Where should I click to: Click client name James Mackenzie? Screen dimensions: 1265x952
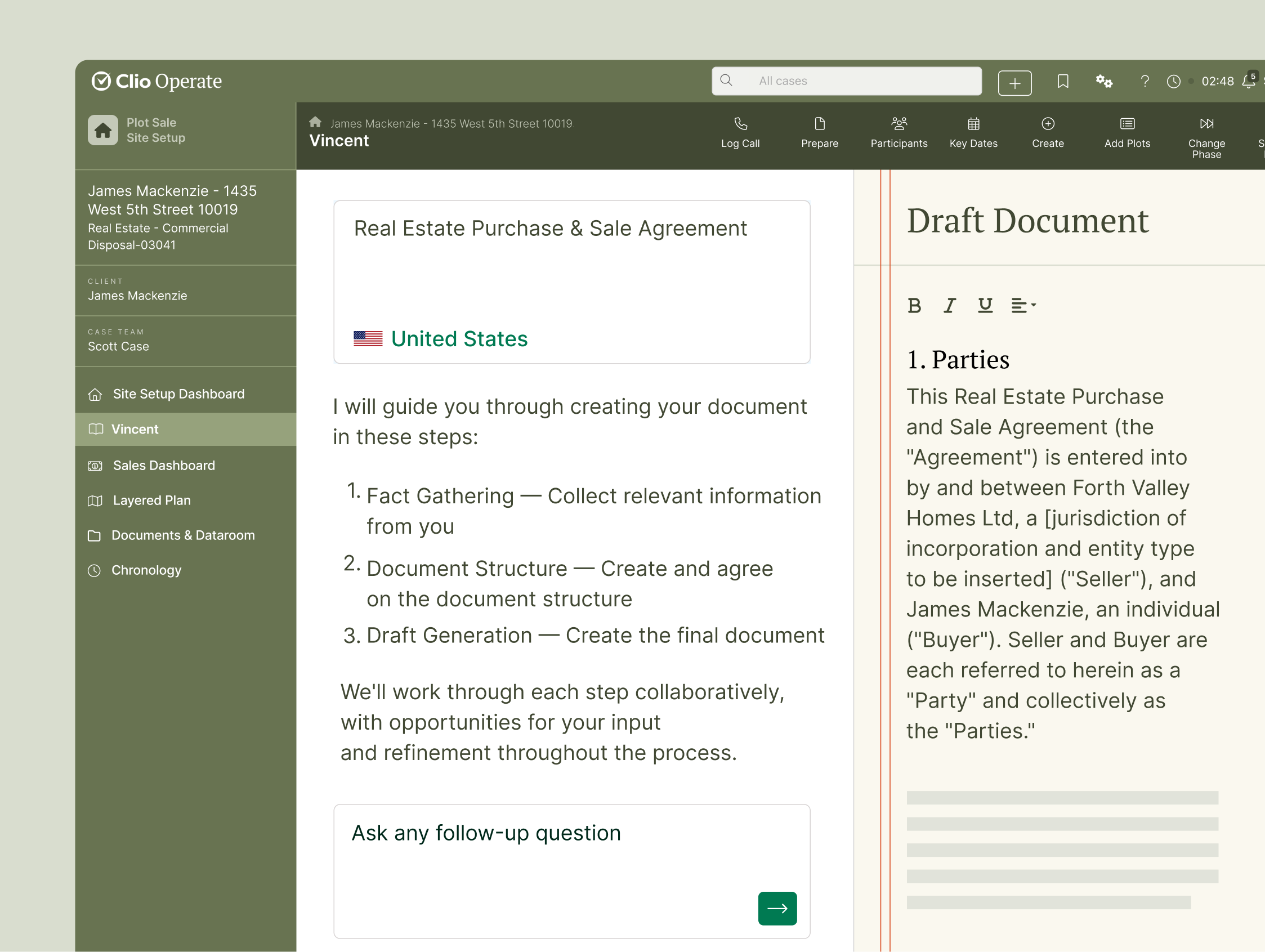point(137,296)
